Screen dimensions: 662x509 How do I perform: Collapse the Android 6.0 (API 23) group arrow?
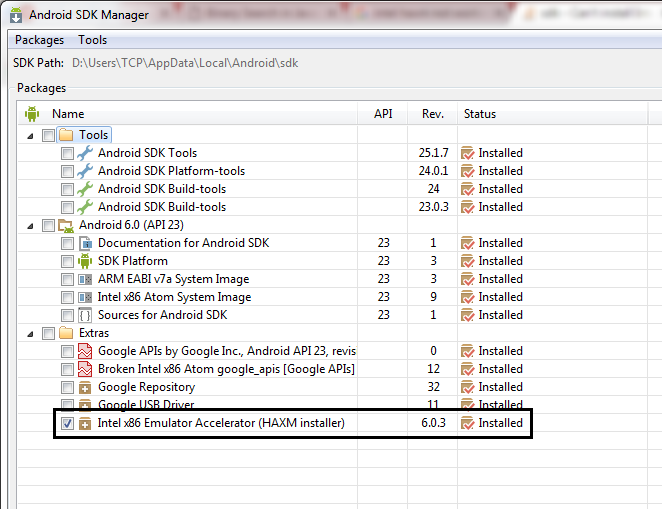pos(30,226)
